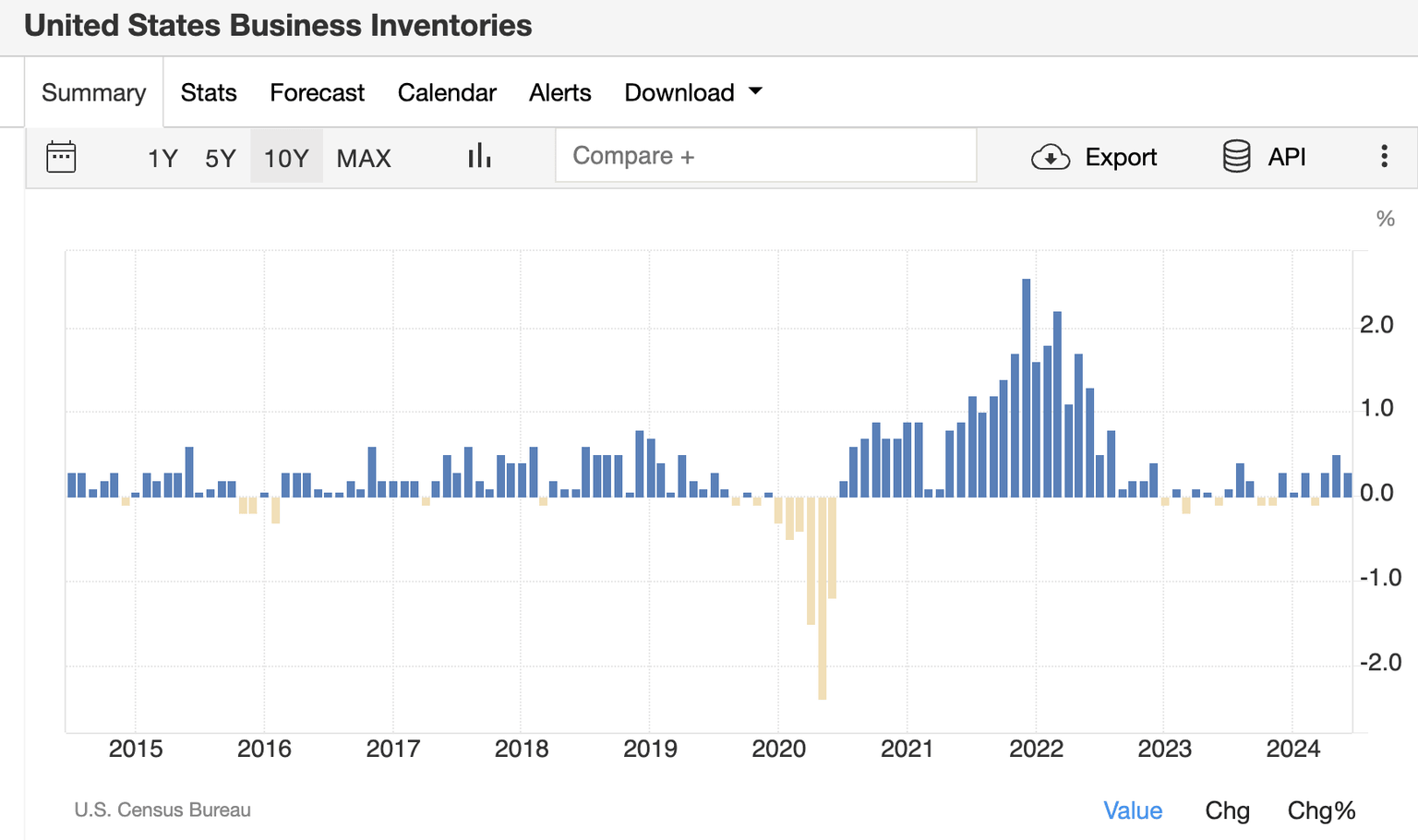Select the 10Y time range
Screen dimensions: 1418x840
click(x=286, y=158)
